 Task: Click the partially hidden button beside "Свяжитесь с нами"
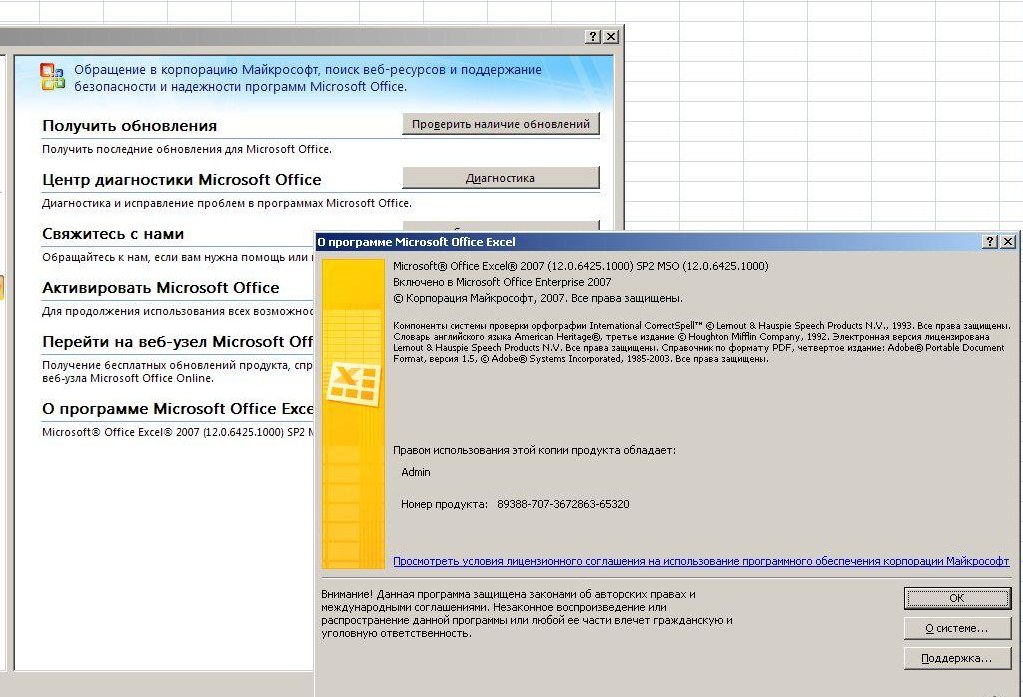coord(500,226)
